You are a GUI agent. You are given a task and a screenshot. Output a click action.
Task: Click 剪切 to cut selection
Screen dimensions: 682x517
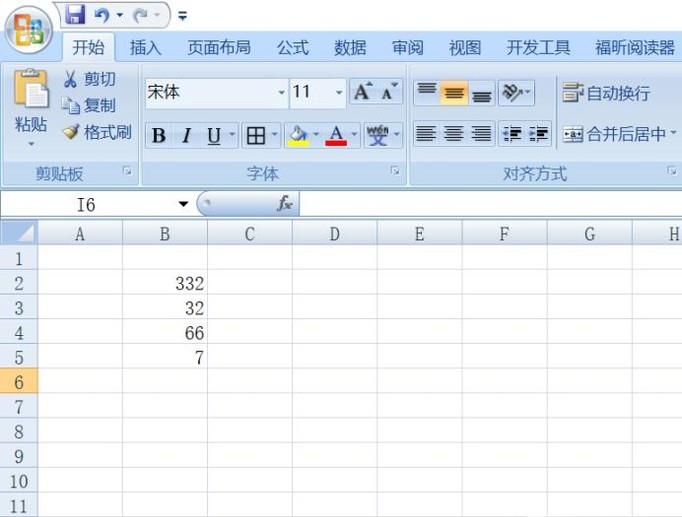[90, 79]
